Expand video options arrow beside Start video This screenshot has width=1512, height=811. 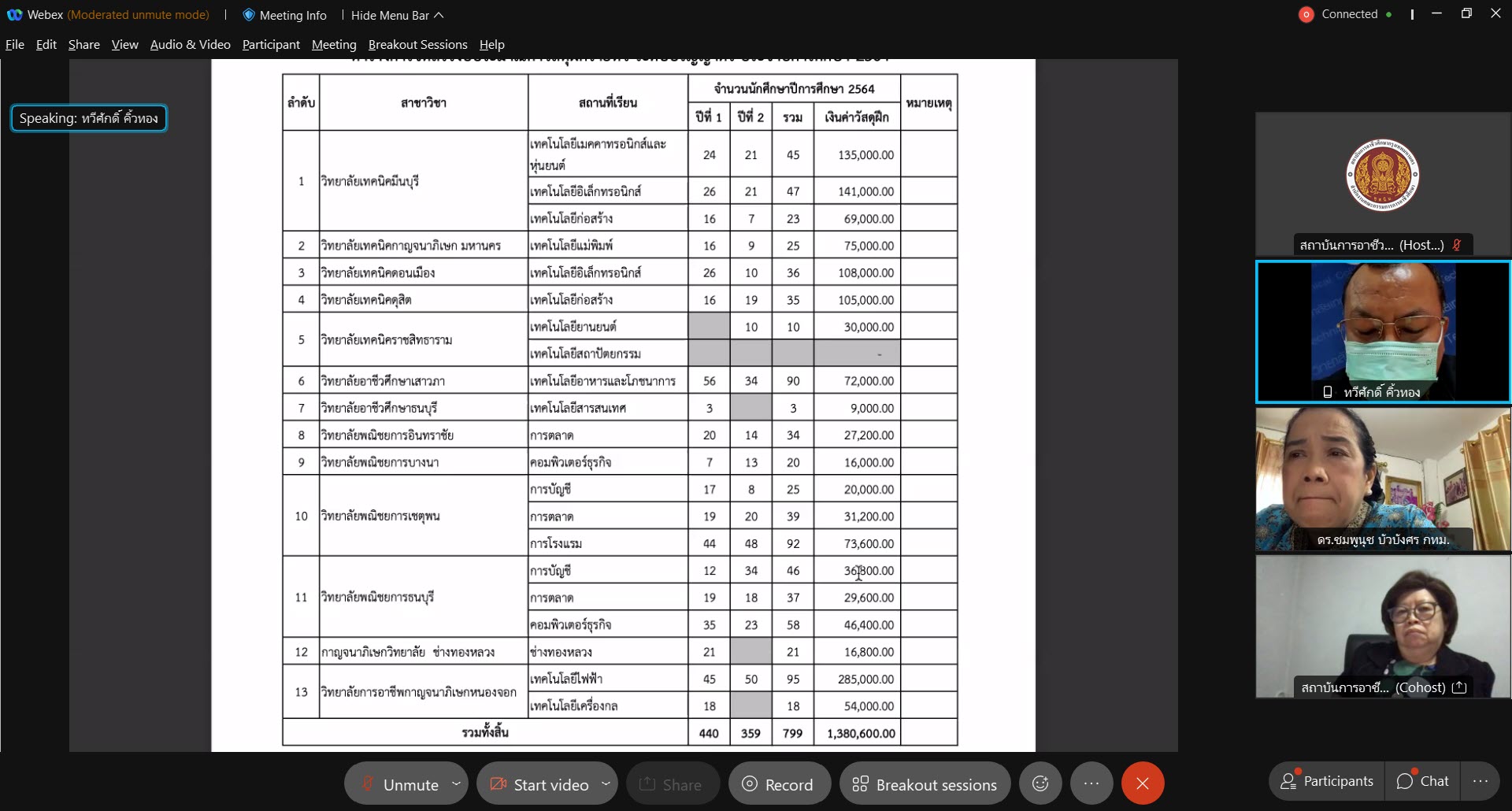tap(606, 783)
